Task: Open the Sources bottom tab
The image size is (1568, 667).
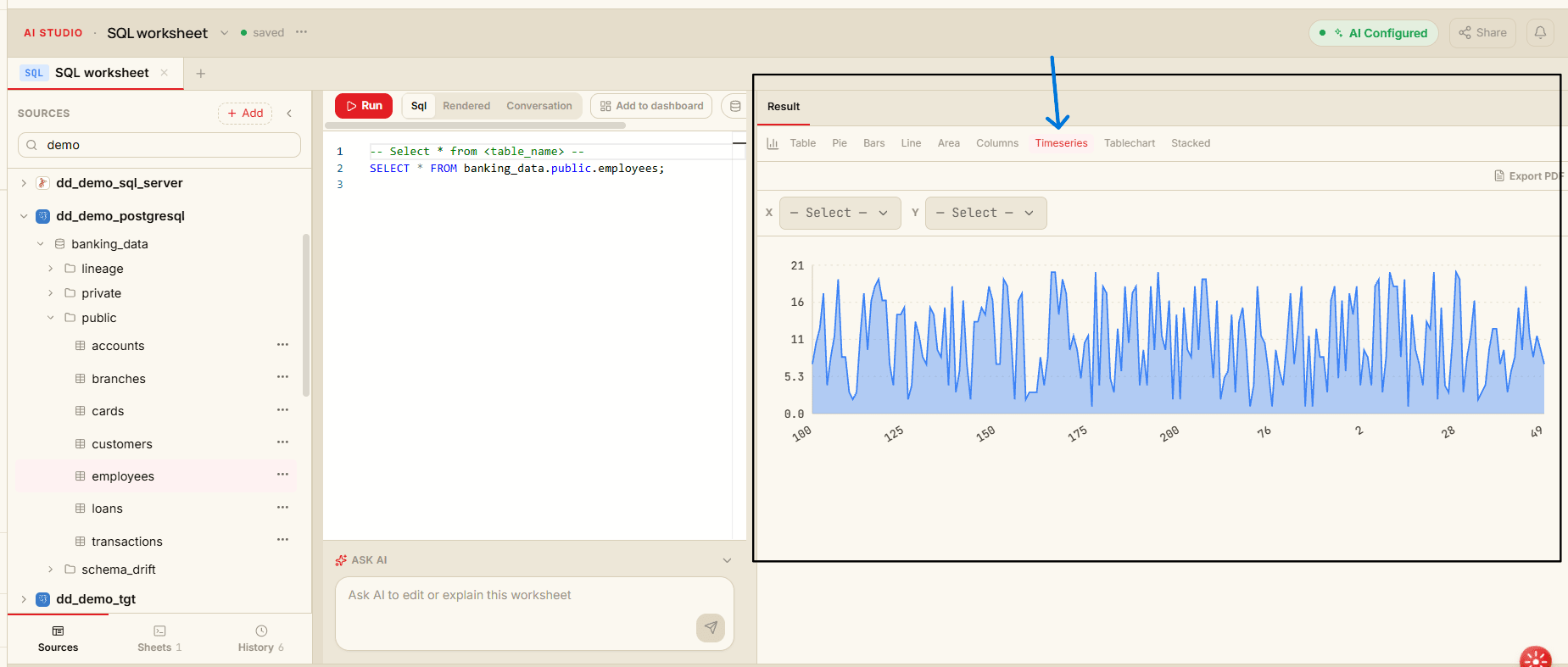Action: pyautogui.click(x=58, y=639)
